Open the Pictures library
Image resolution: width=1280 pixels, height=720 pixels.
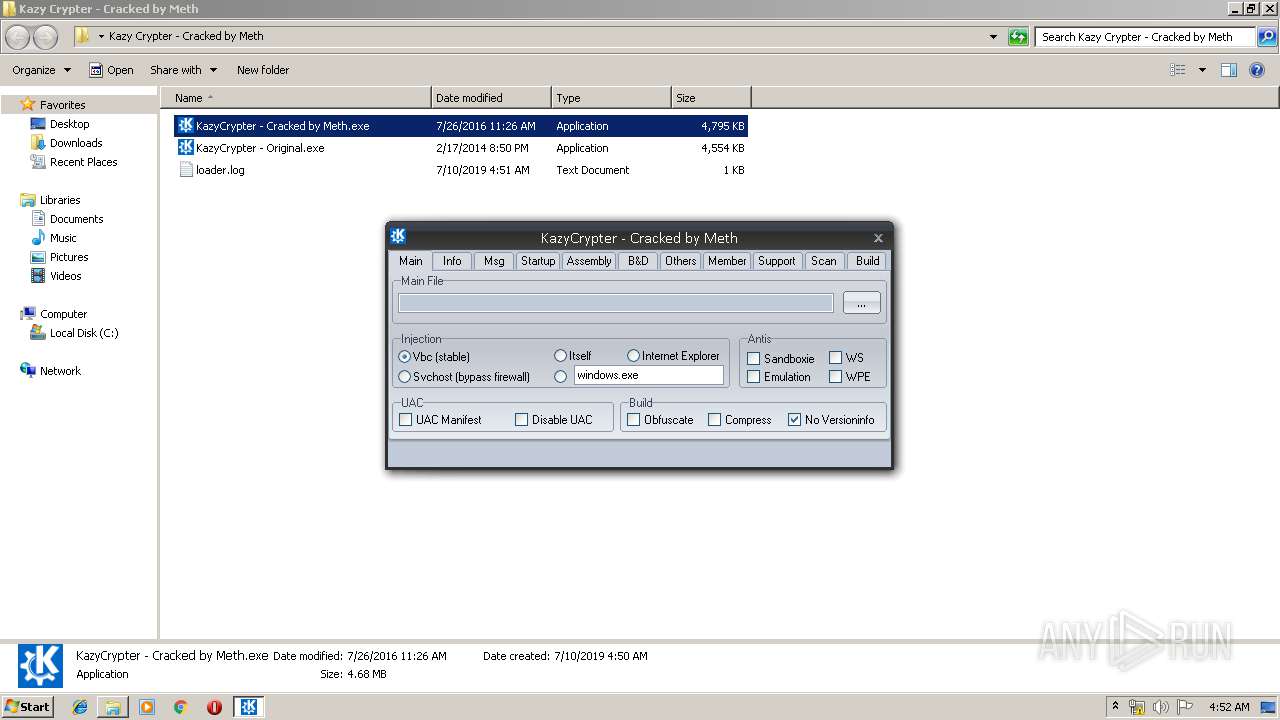point(60,257)
